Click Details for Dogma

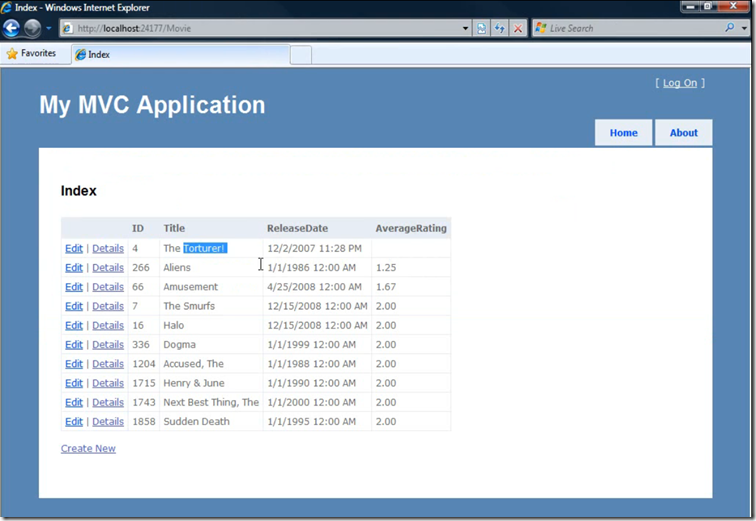[x=108, y=345]
